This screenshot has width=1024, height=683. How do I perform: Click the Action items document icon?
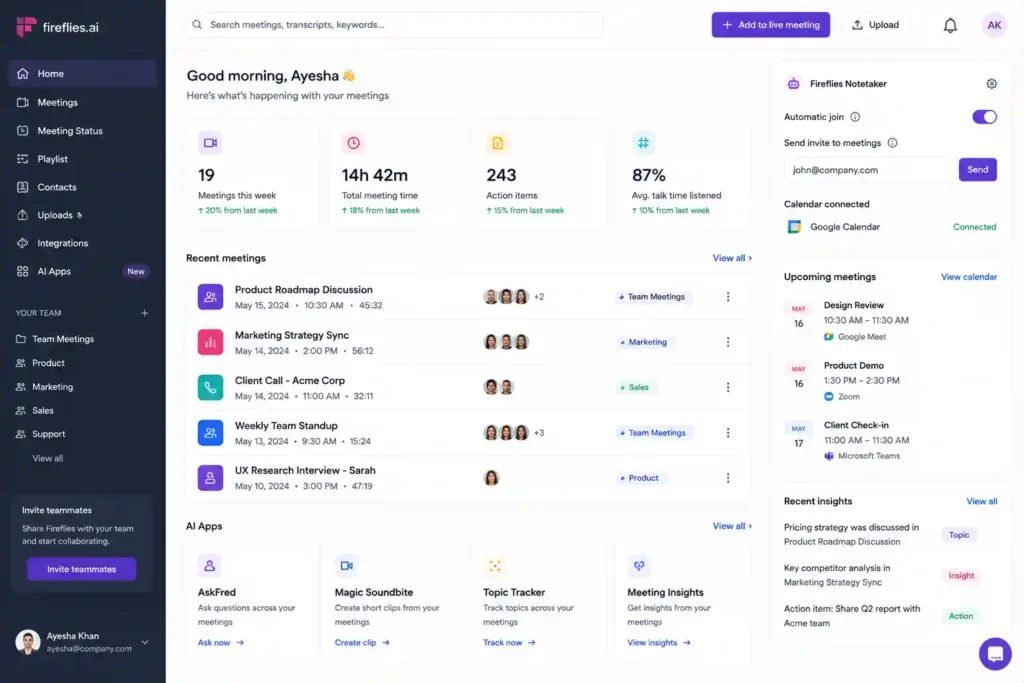click(498, 143)
